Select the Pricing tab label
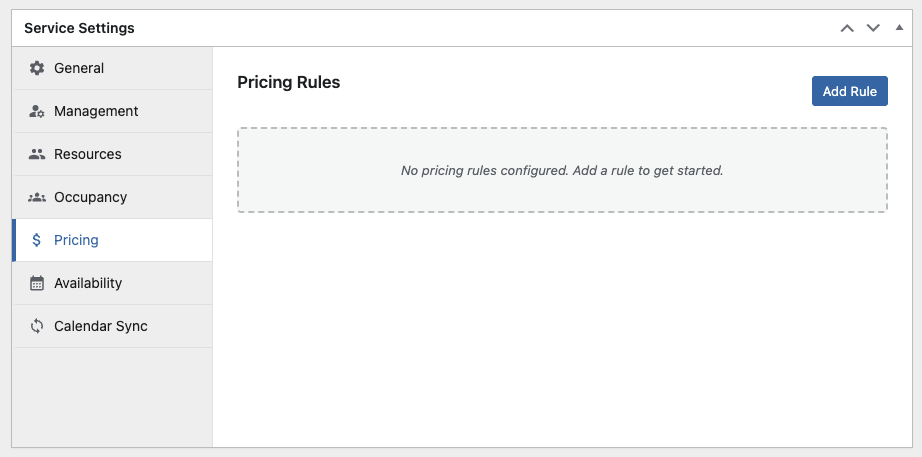 click(76, 240)
